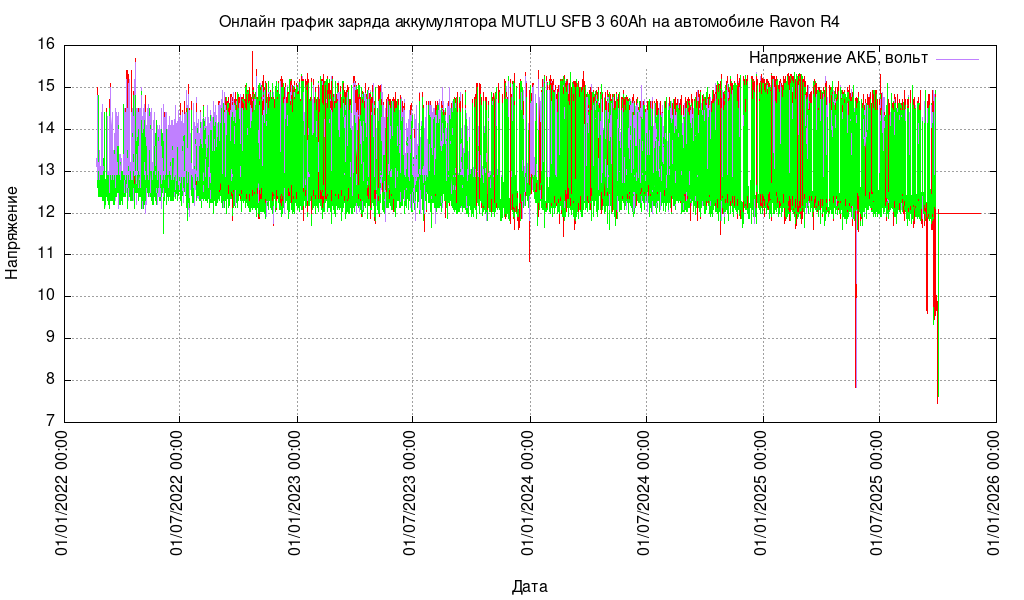Click the 01/07/2024 00:00 date label

[646, 493]
